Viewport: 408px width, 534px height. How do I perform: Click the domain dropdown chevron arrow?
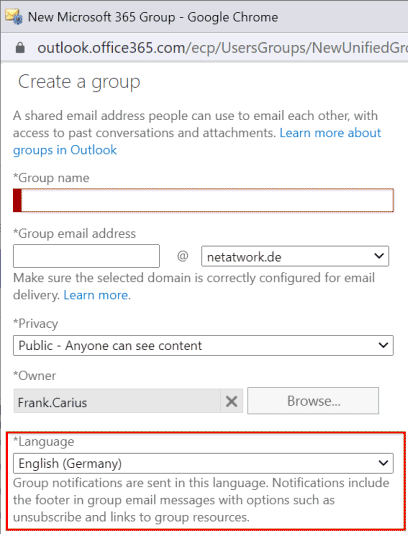point(379,256)
